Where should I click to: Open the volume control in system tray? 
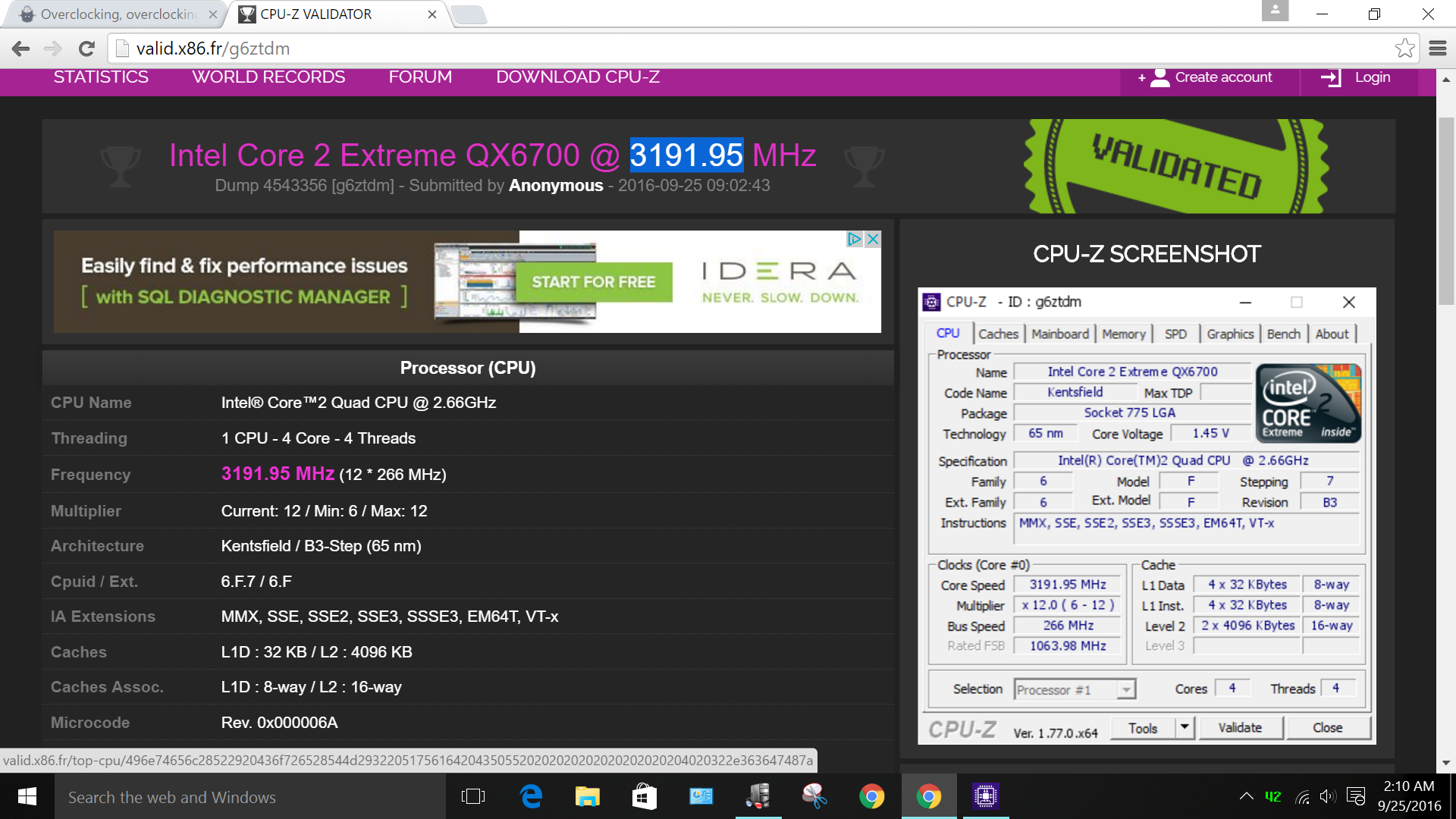[x=1327, y=796]
